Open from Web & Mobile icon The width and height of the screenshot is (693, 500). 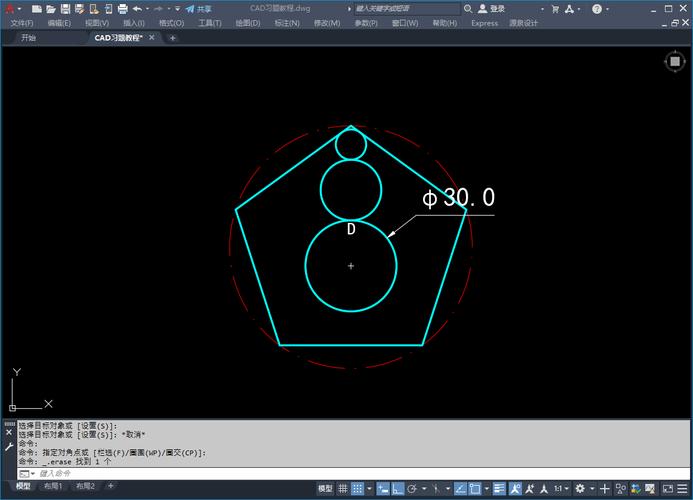point(94,8)
